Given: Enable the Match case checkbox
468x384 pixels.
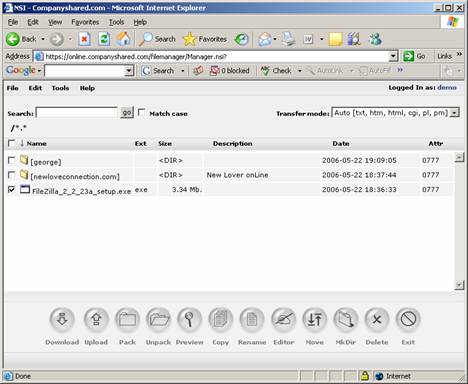Looking at the screenshot, I should (x=142, y=112).
